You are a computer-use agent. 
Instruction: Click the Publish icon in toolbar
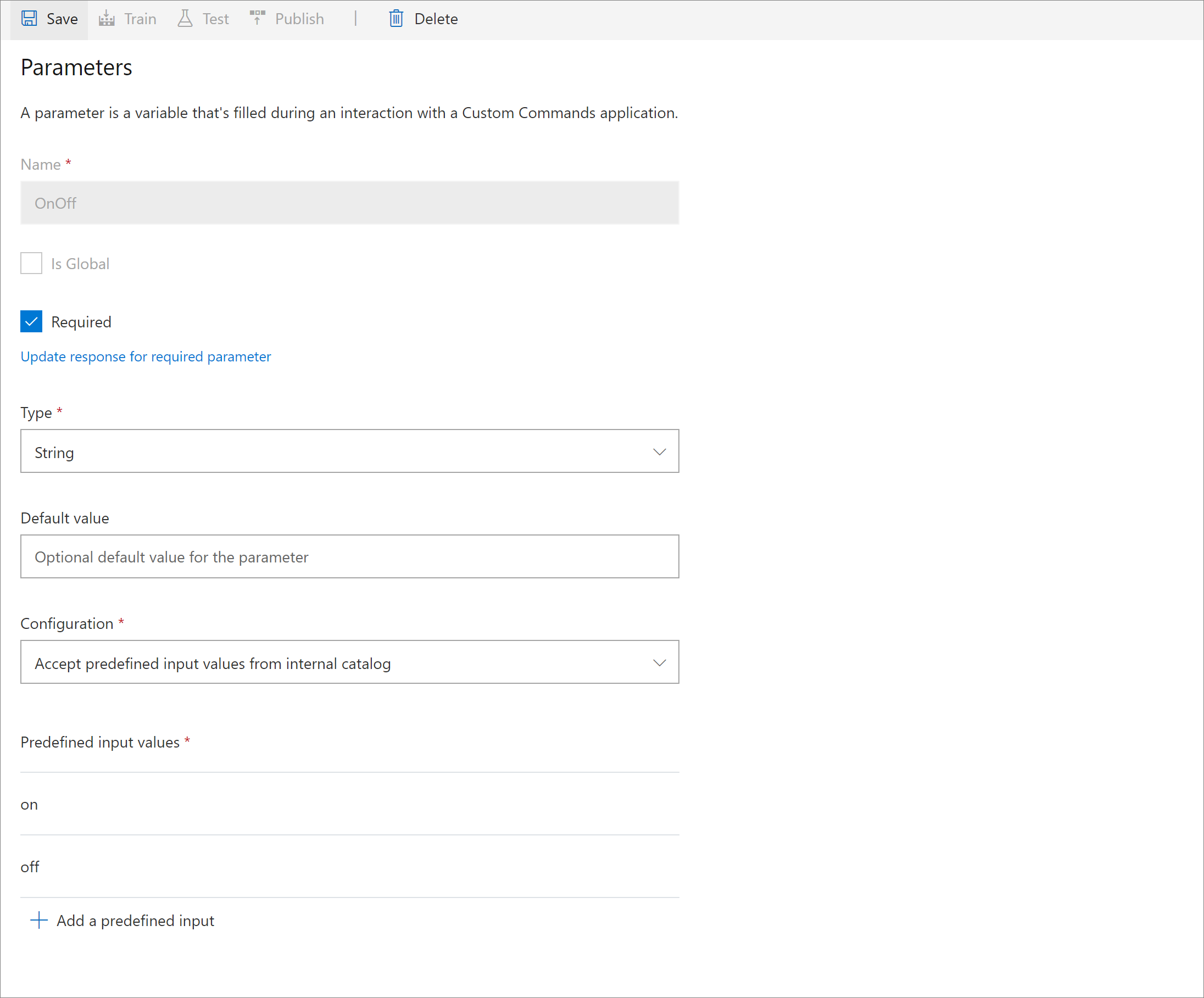pyautogui.click(x=258, y=18)
